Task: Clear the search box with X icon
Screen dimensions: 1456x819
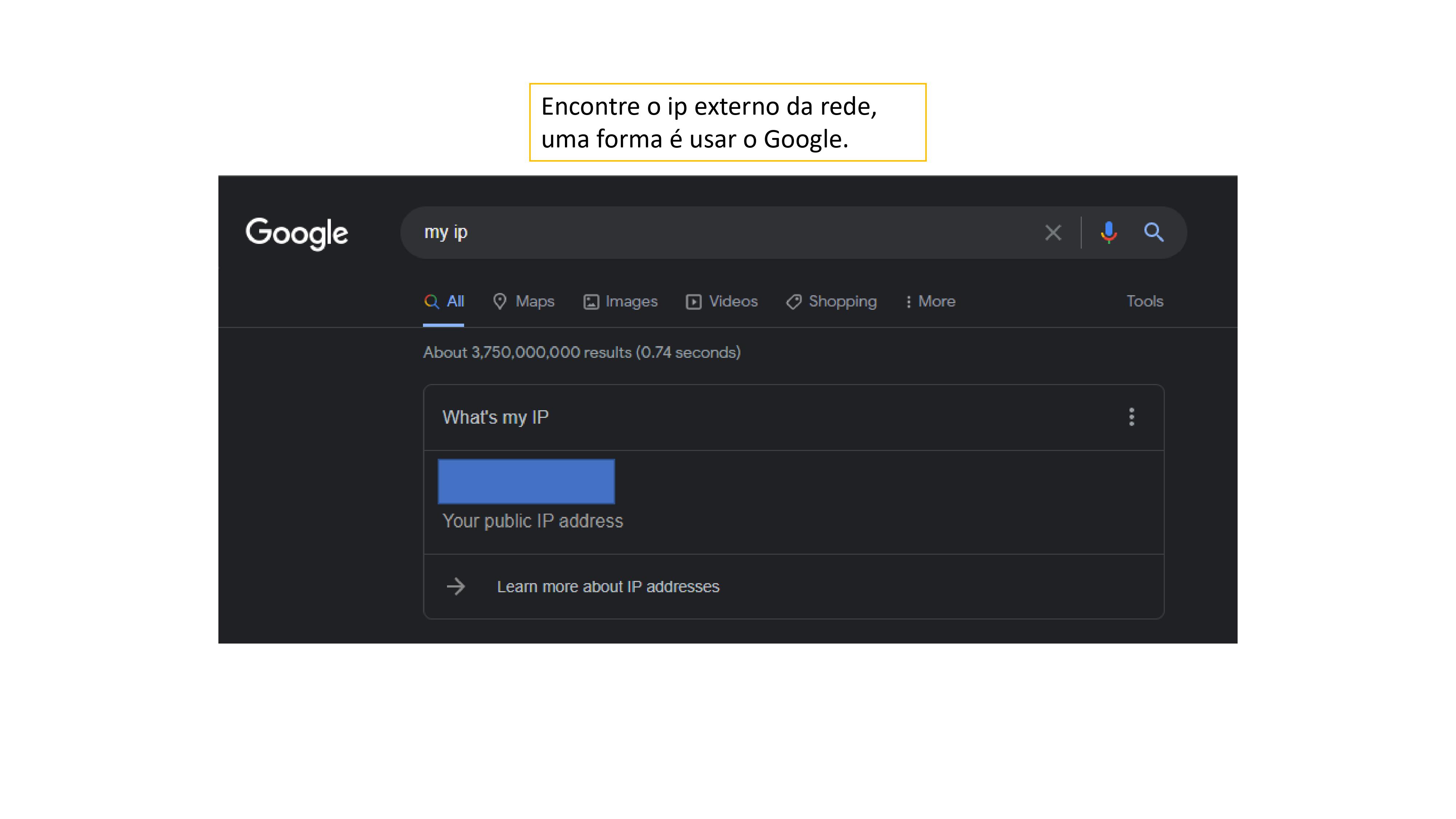Action: 1052,233
